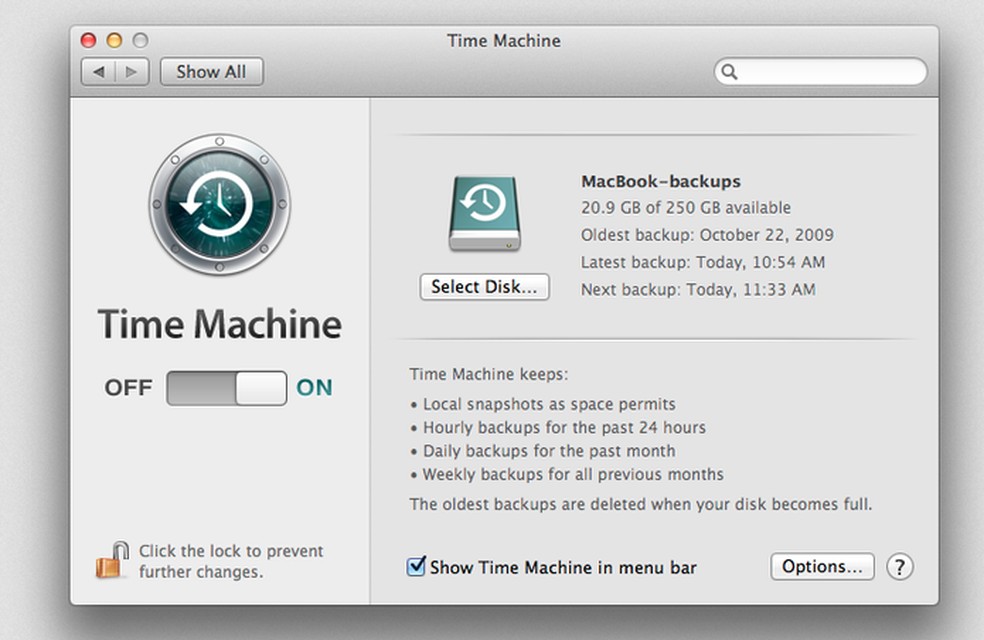The height and width of the screenshot is (640, 984).
Task: Uncheck Show Time Machine in menu bar
Action: [x=417, y=567]
